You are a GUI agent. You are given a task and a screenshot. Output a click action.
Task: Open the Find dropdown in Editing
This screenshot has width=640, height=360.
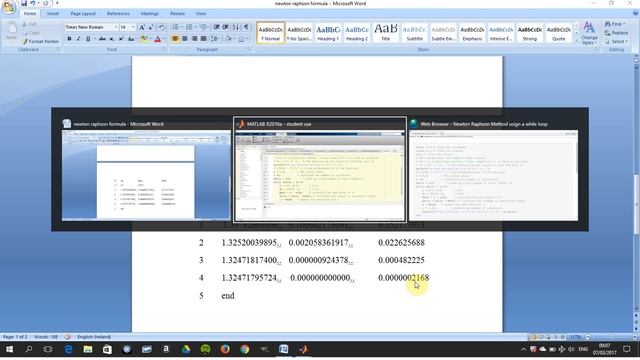(616, 24)
